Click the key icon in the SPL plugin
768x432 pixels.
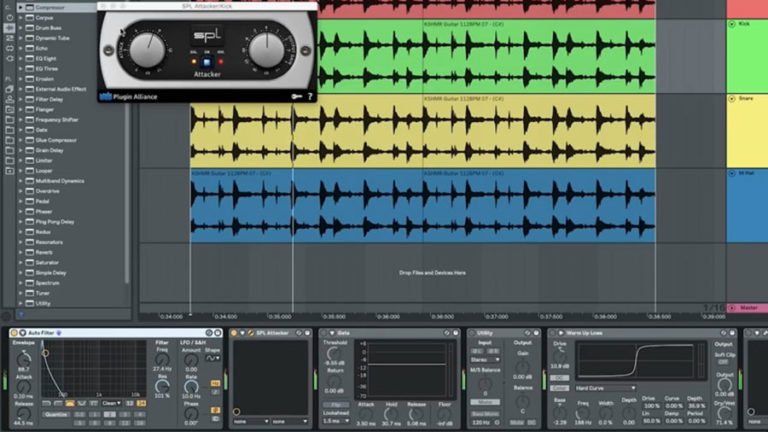pos(297,96)
